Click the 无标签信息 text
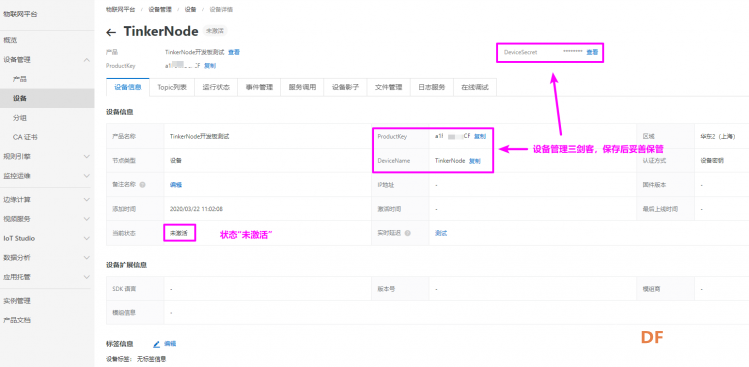749x367 pixels. [151, 359]
